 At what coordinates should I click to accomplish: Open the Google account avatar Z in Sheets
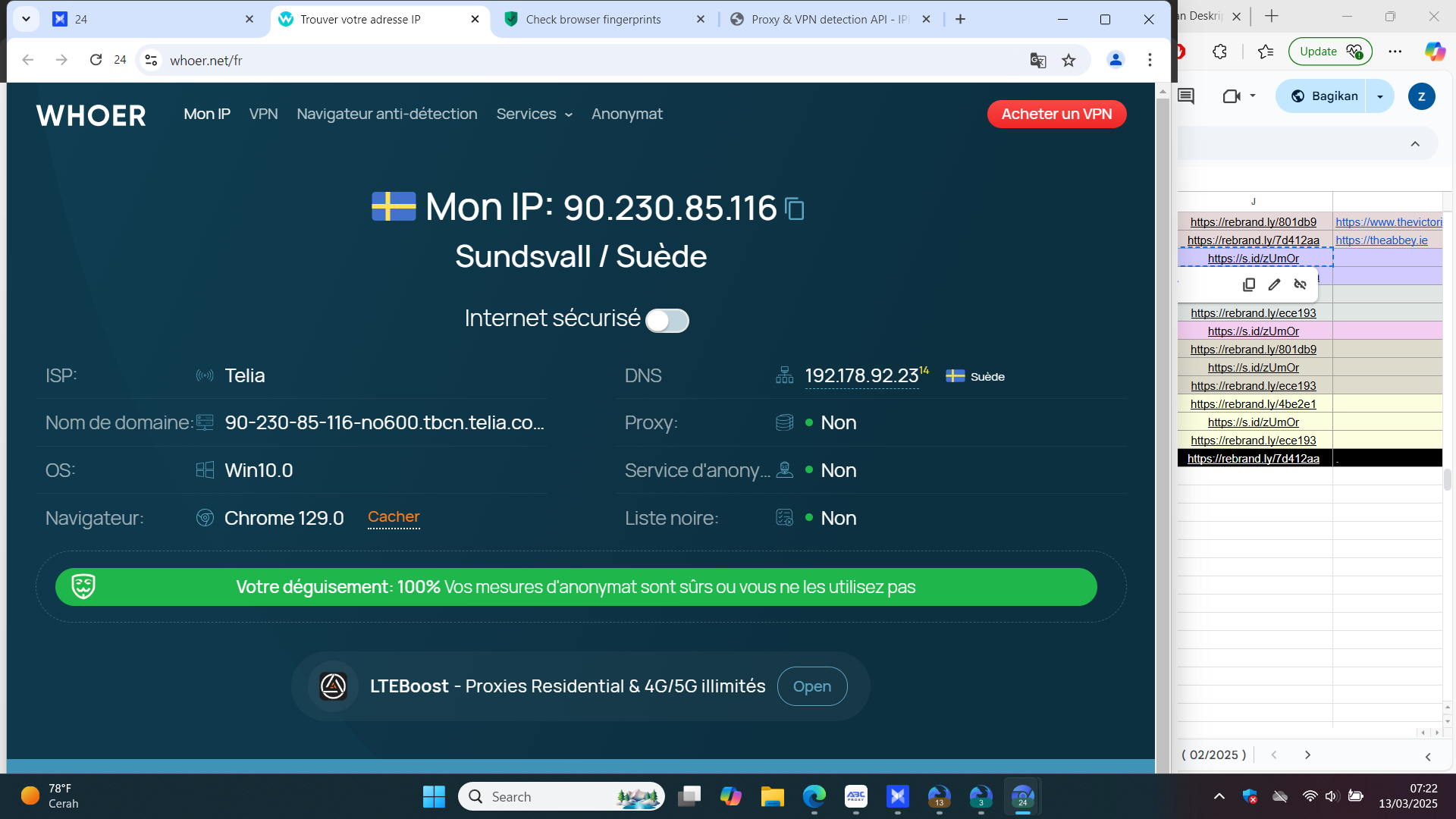click(x=1421, y=96)
